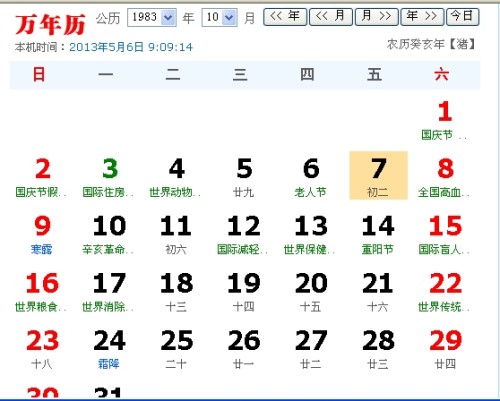Go to previous month with << 月 button

(331, 17)
